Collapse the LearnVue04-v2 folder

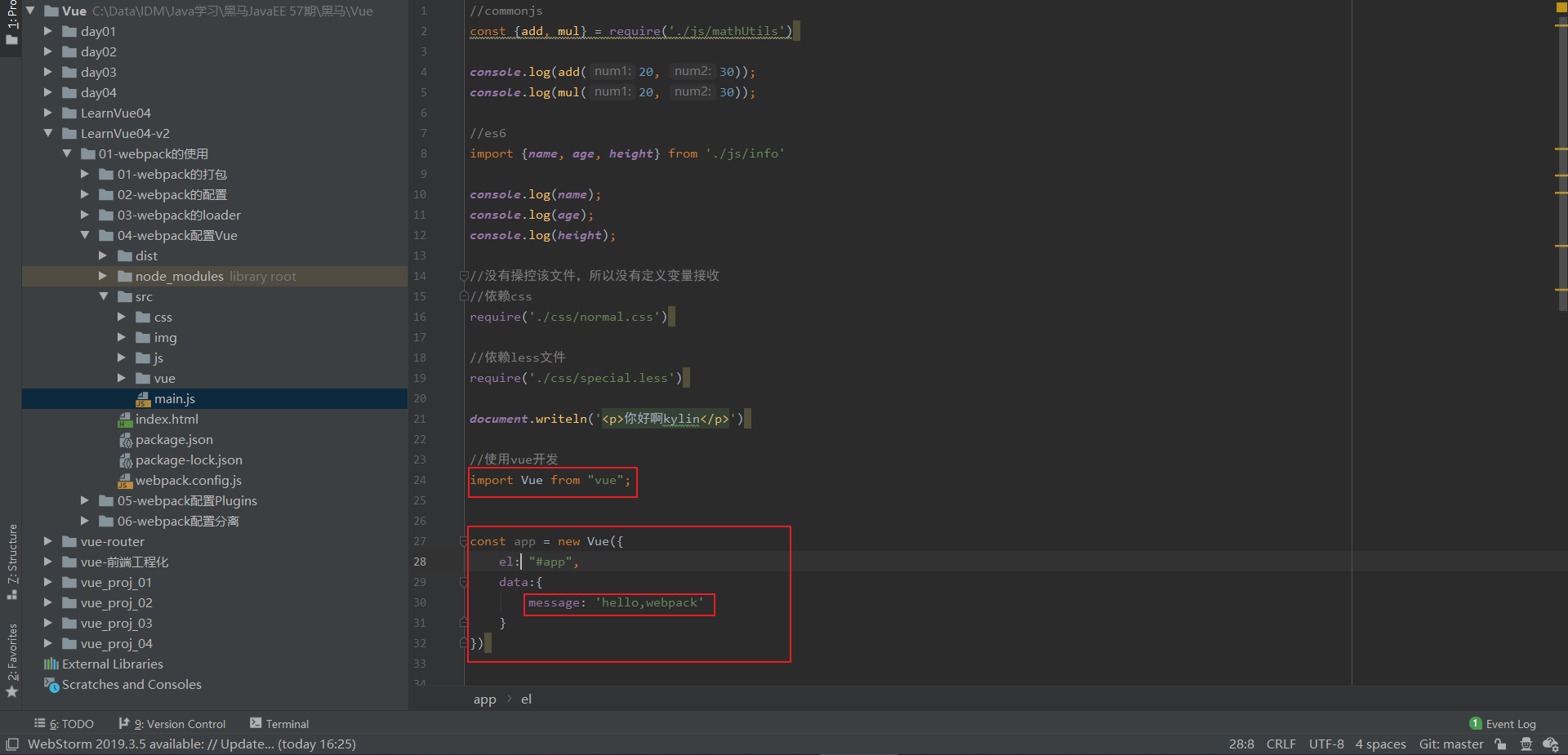tap(48, 133)
